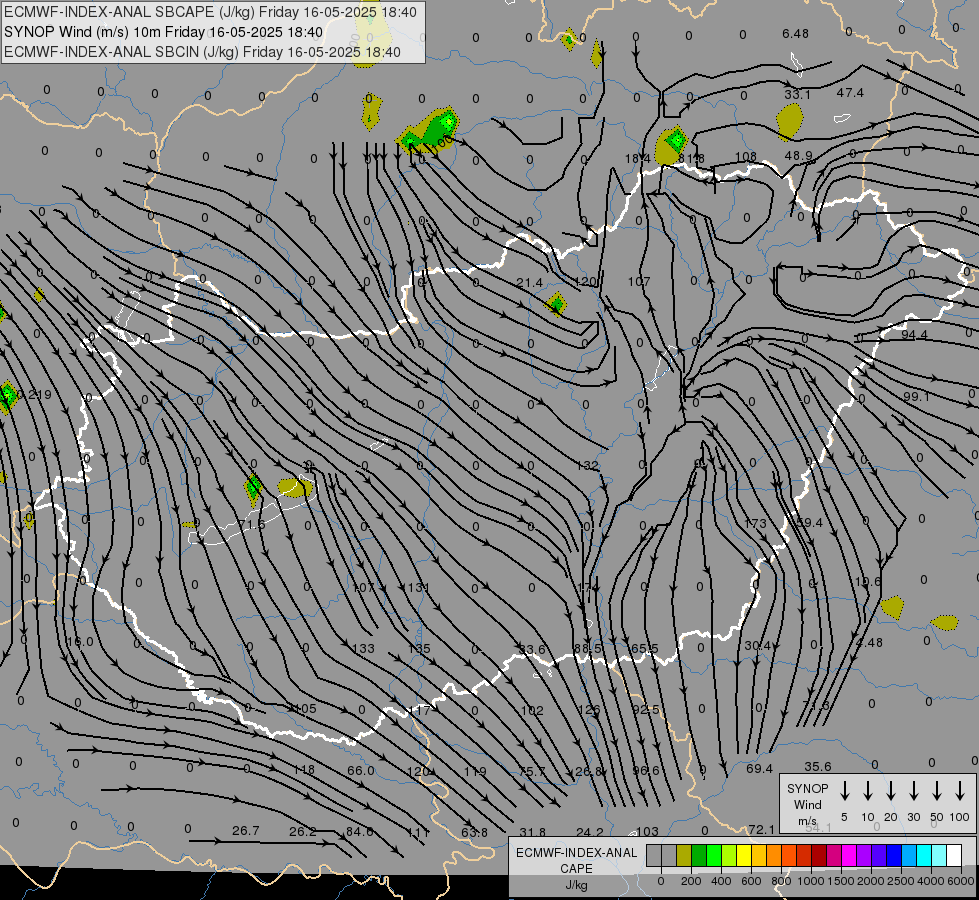Click the 2500 tick label on CAPE scale
Image resolution: width=979 pixels, height=900 pixels.
[900, 881]
